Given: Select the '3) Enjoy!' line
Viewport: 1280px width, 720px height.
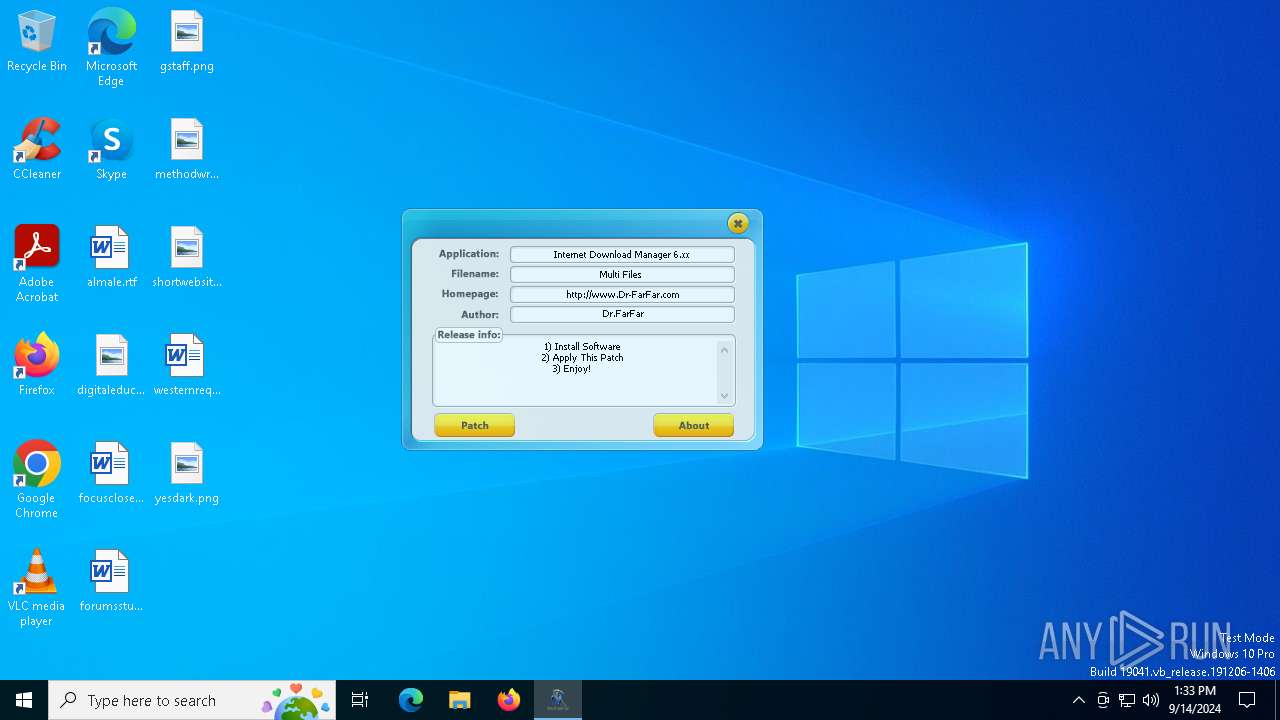Looking at the screenshot, I should click(x=572, y=369).
